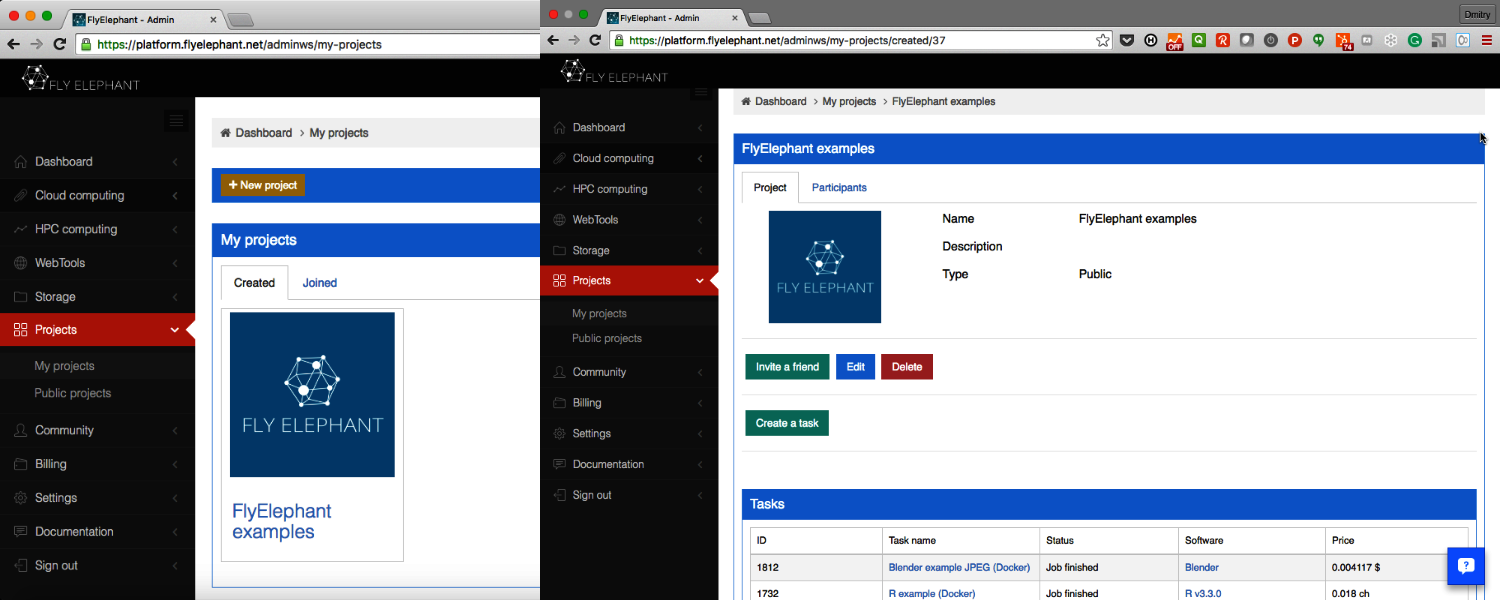Open Public projects submenu in right window
The height and width of the screenshot is (600, 1500).
[607, 338]
